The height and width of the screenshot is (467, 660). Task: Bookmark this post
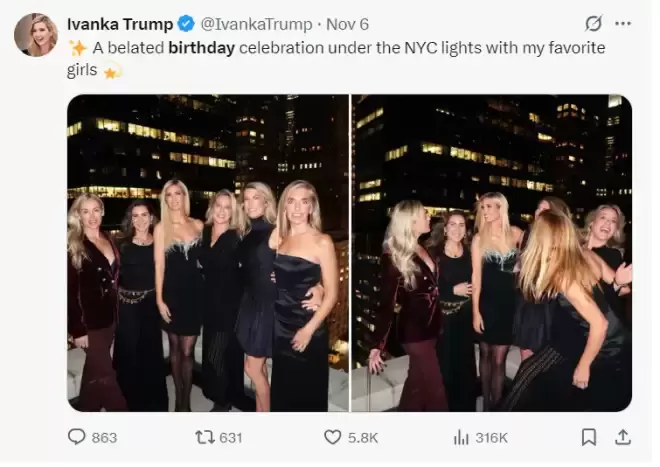pos(588,437)
